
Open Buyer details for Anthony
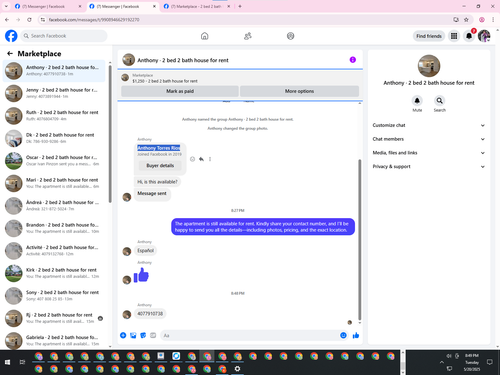click(160, 165)
